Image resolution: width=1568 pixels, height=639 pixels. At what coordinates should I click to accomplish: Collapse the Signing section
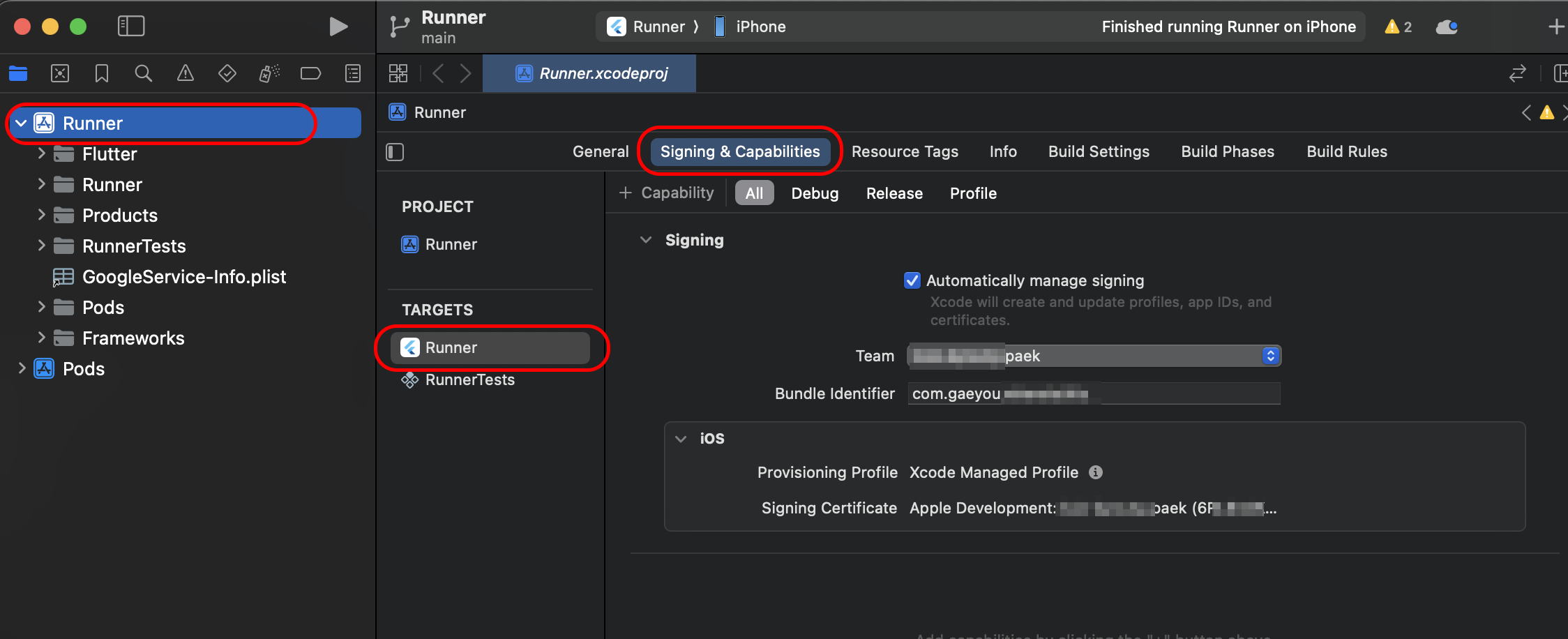tap(646, 240)
